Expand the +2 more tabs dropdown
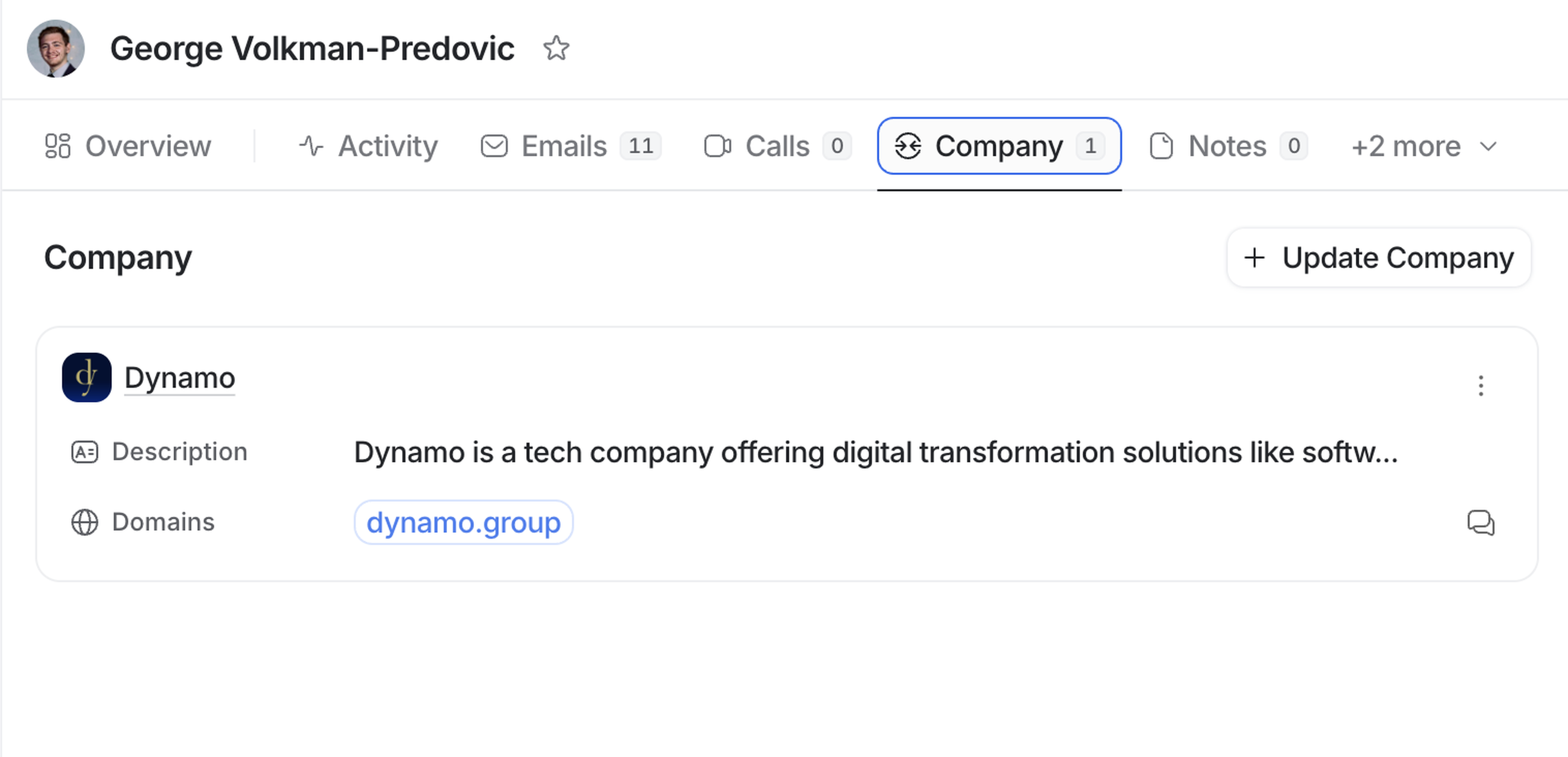Image resolution: width=1568 pixels, height=757 pixels. [x=1423, y=146]
